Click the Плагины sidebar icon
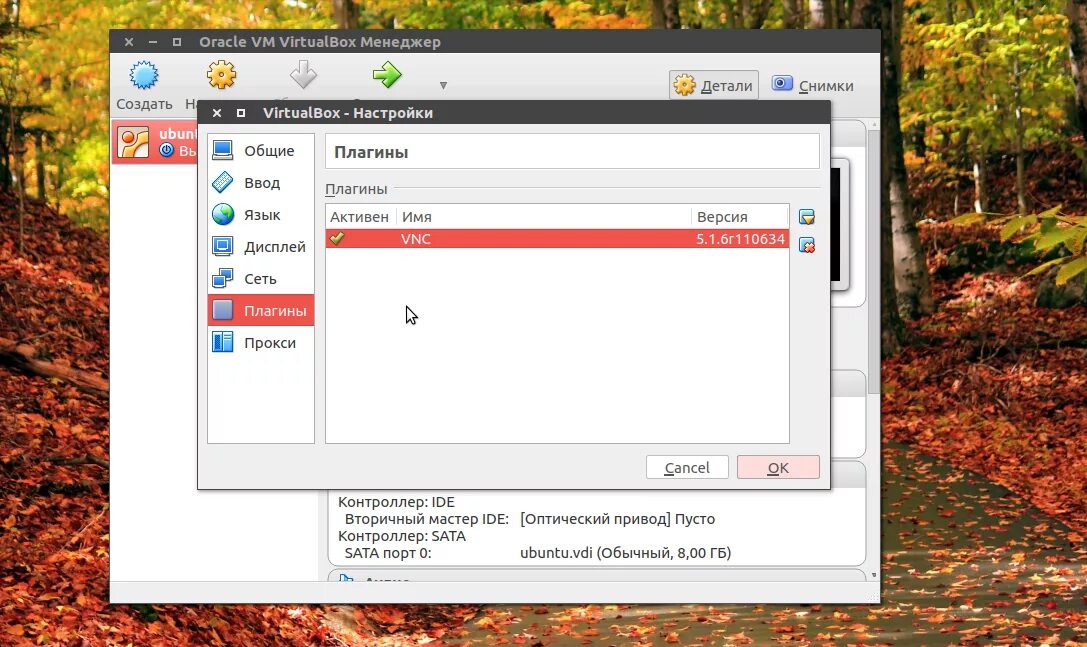This screenshot has height=647, width=1087. (223, 309)
